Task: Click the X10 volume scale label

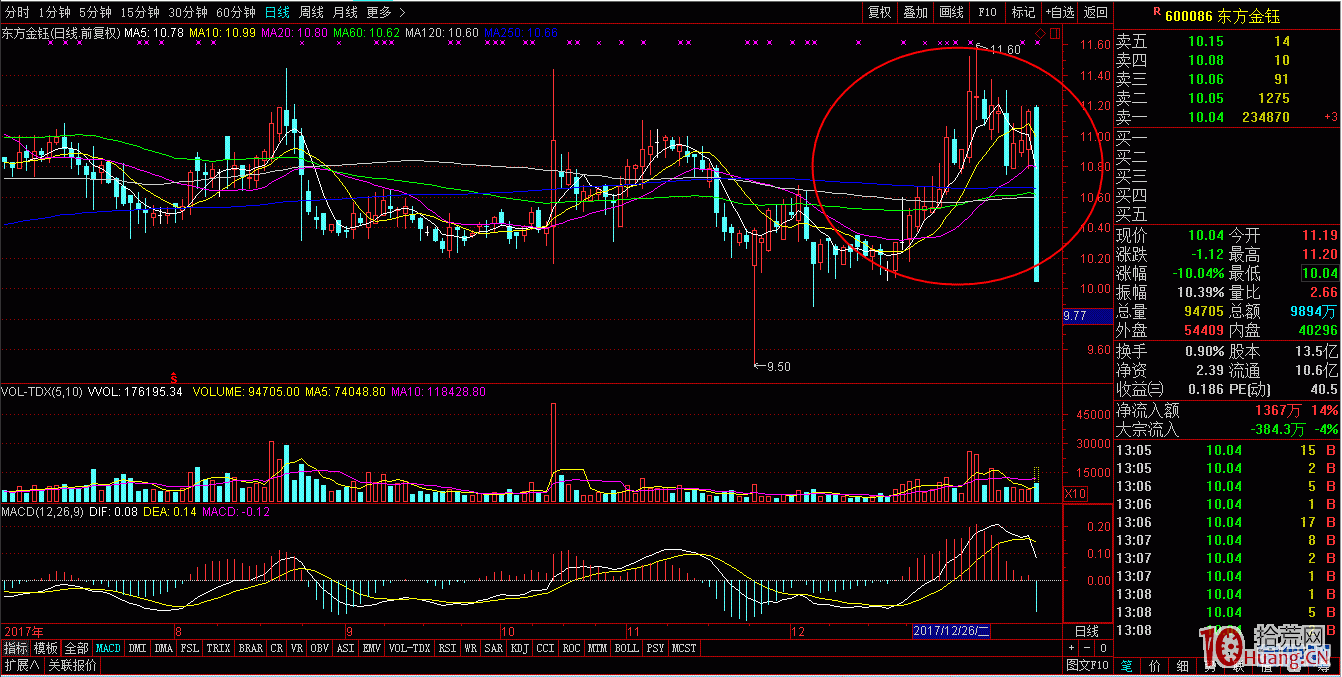Action: [x=1073, y=493]
